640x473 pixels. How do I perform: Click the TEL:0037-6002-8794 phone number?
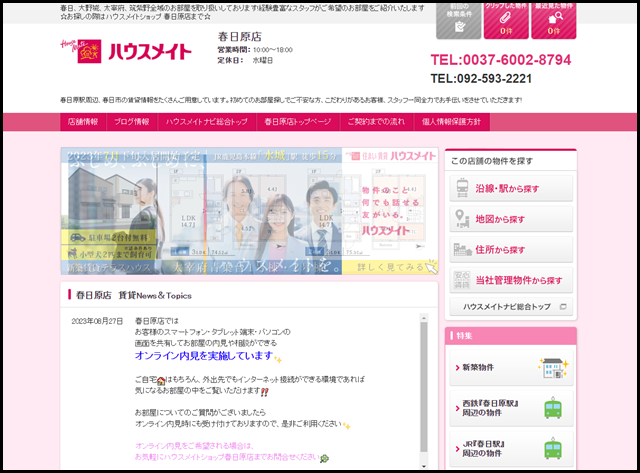click(x=501, y=60)
